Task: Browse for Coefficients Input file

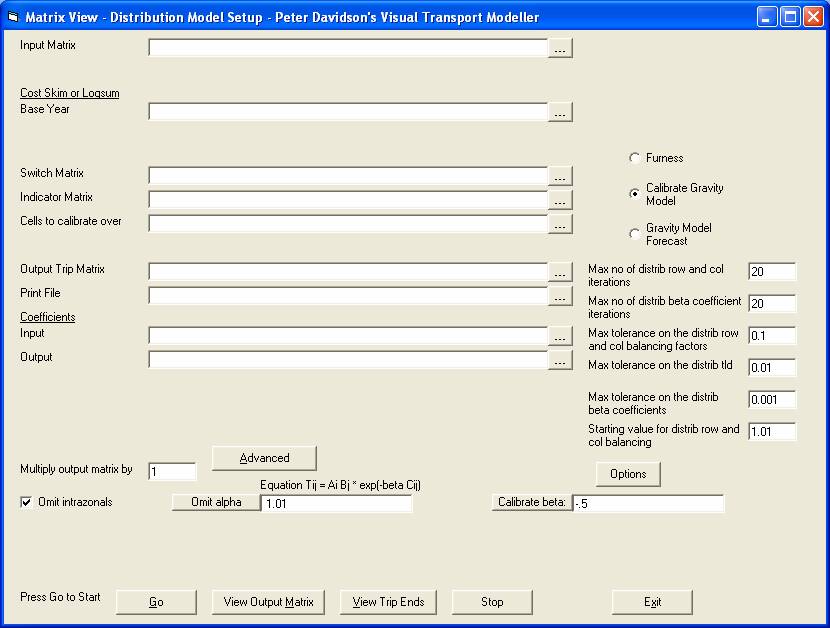Action: (x=560, y=336)
